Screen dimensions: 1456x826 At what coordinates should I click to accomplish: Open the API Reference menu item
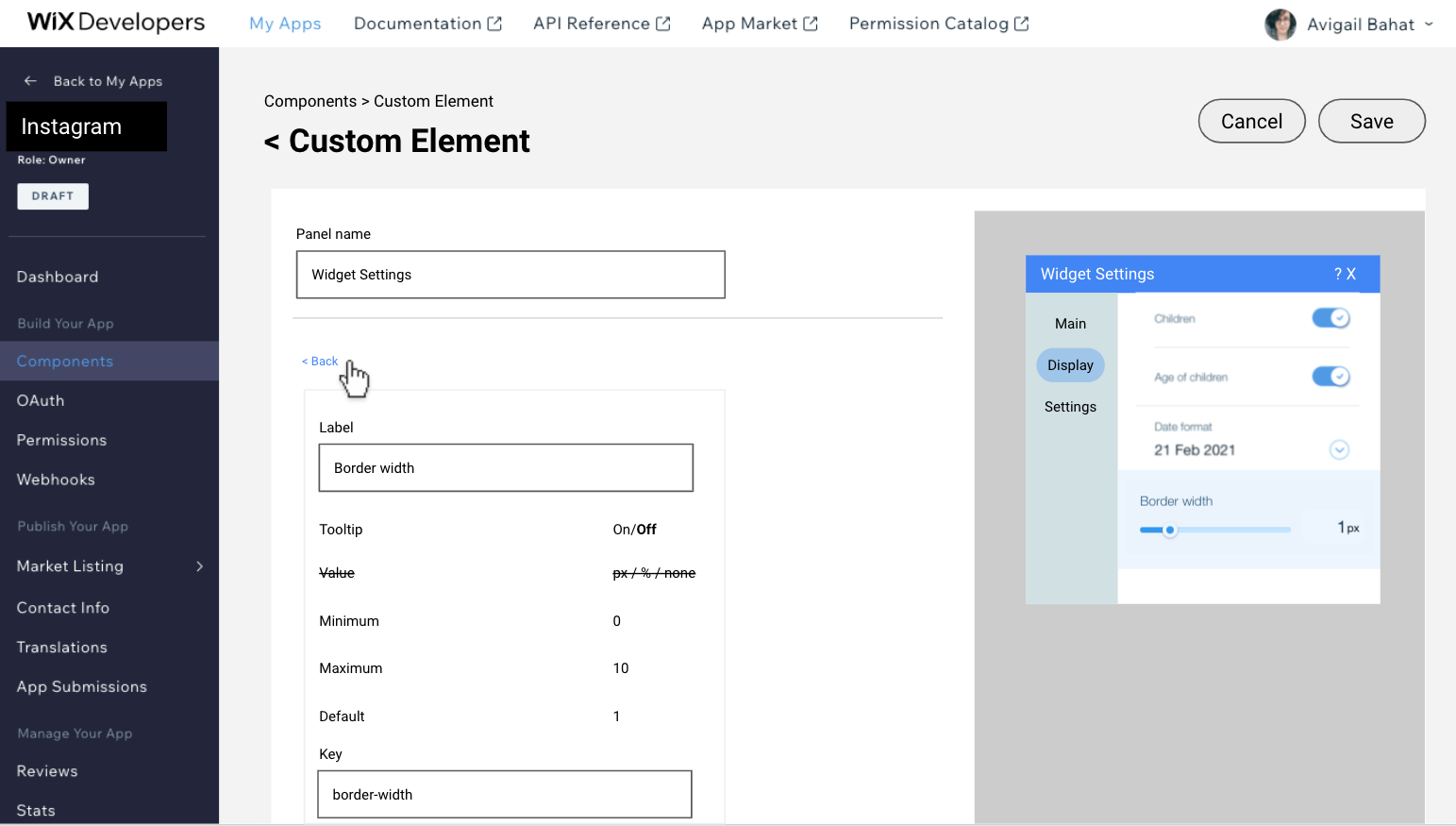[592, 24]
